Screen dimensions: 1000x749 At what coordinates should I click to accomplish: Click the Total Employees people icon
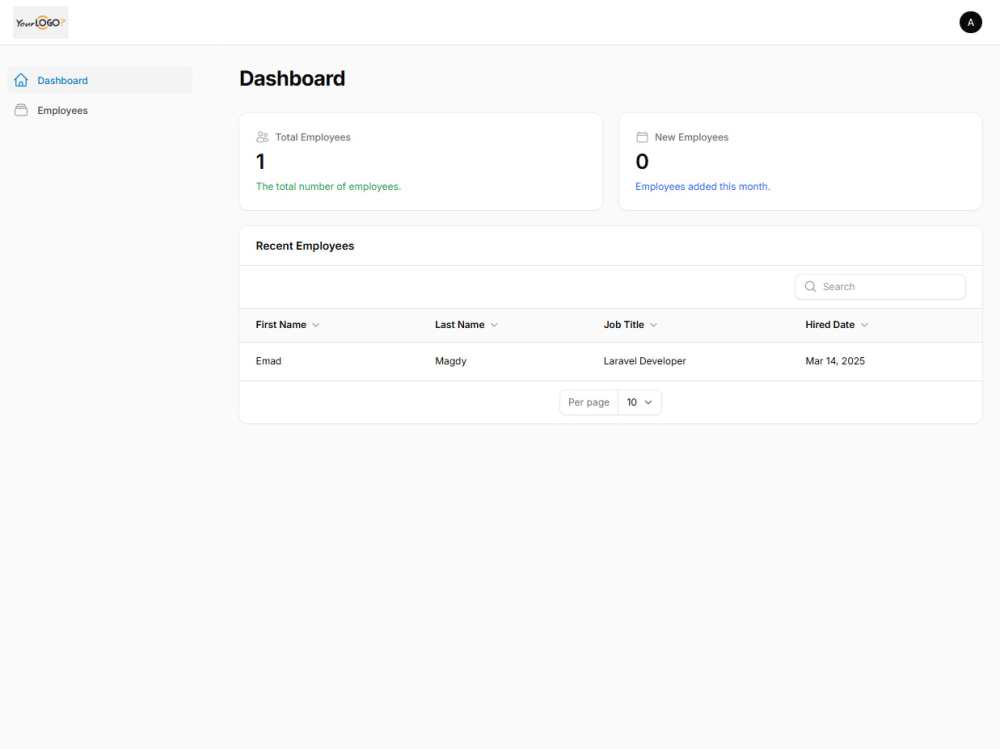pos(262,137)
